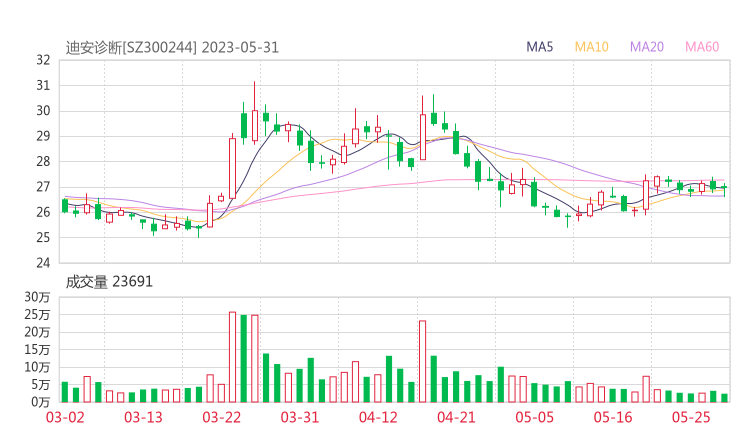Click the 25万 volume axis label
This screenshot has width=740, height=440.
[x=37, y=314]
